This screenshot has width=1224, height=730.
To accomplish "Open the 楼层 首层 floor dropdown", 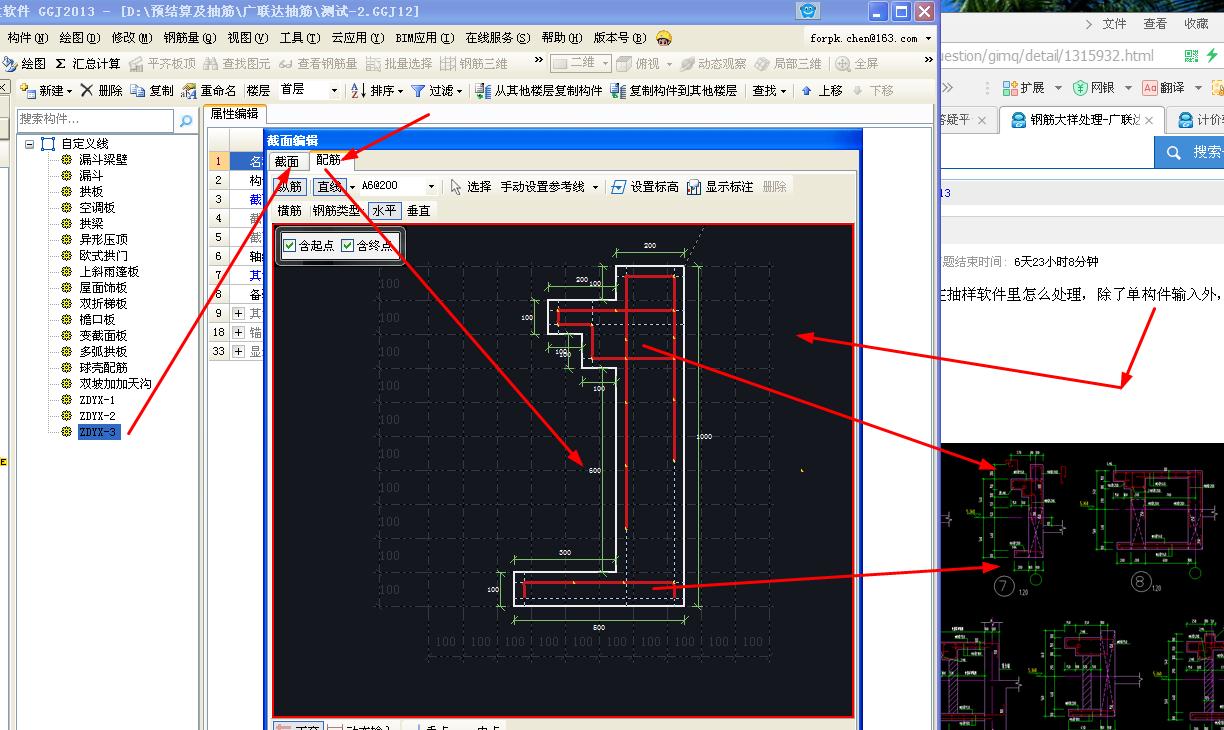I will (x=334, y=90).
